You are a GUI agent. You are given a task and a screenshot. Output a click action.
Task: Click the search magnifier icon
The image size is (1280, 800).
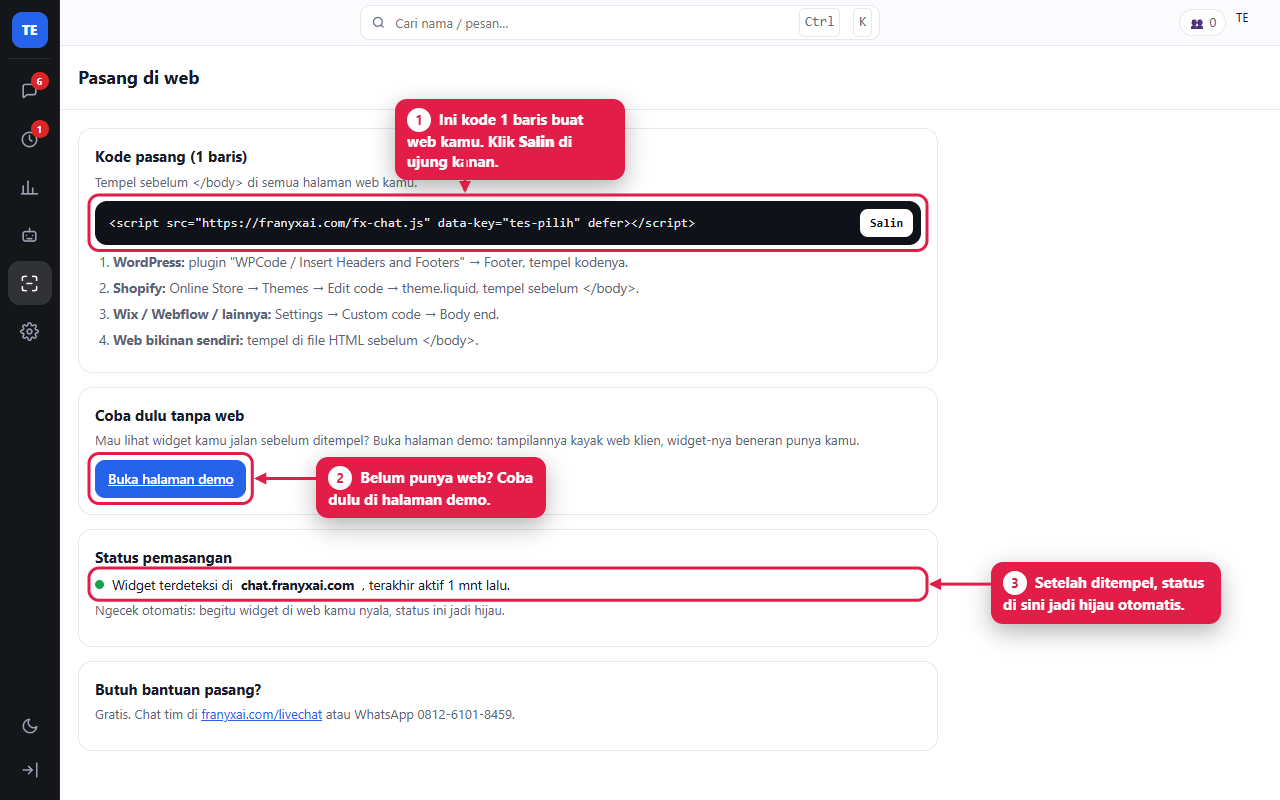[378, 22]
